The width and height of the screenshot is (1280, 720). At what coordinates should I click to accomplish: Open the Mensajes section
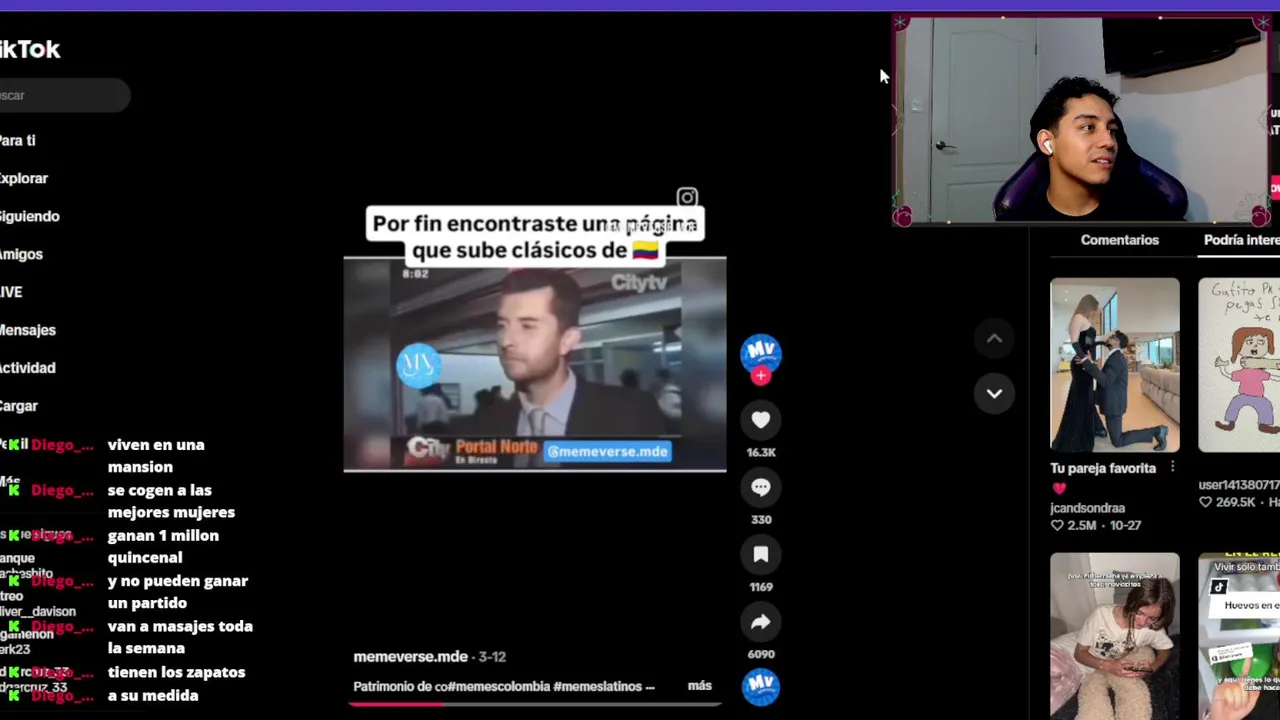click(27, 330)
